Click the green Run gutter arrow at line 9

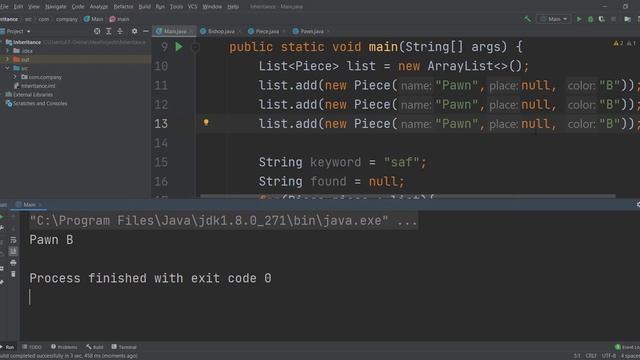pos(179,47)
